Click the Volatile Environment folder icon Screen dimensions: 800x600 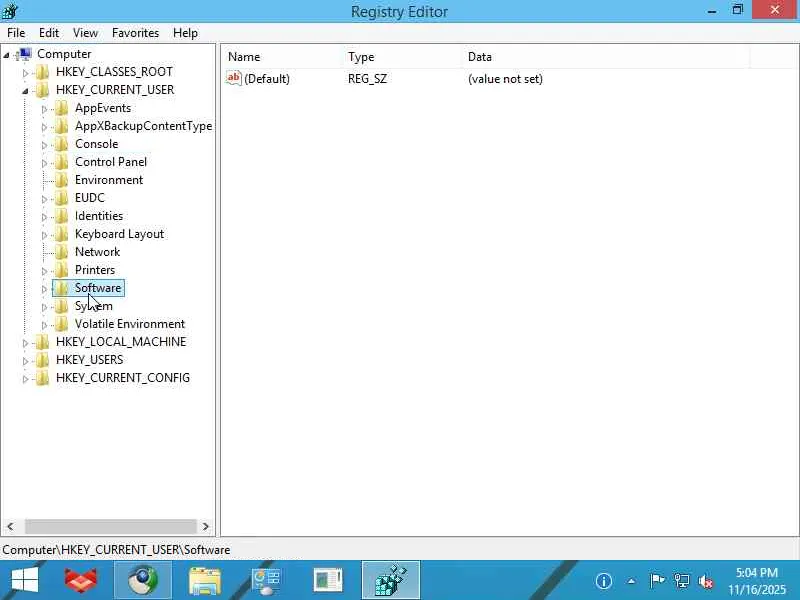pos(61,324)
